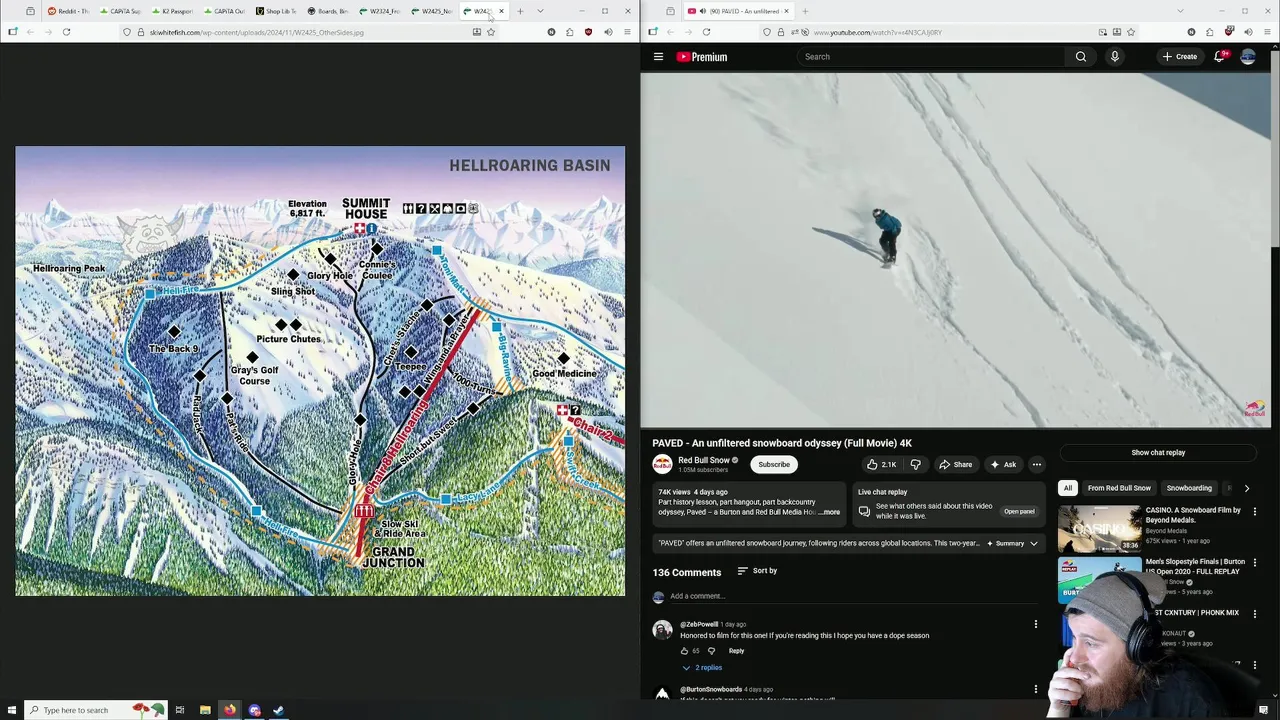The height and width of the screenshot is (720, 1280).
Task: Dislike the PAVED video
Action: (x=915, y=464)
